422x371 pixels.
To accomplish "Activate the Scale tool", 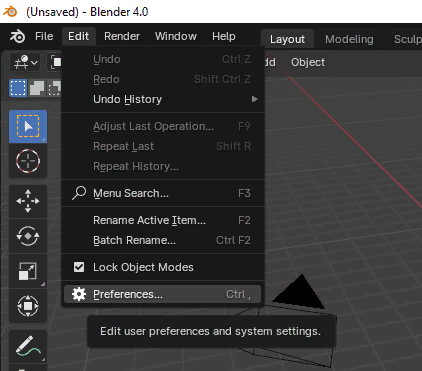I will tap(28, 271).
